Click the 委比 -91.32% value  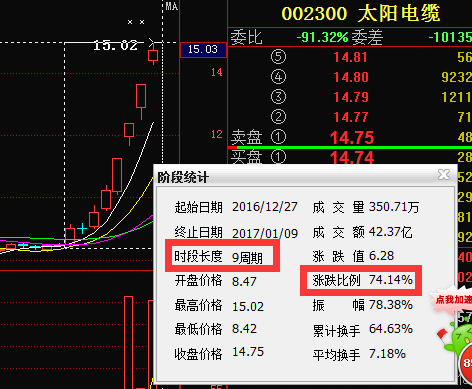click(x=323, y=37)
